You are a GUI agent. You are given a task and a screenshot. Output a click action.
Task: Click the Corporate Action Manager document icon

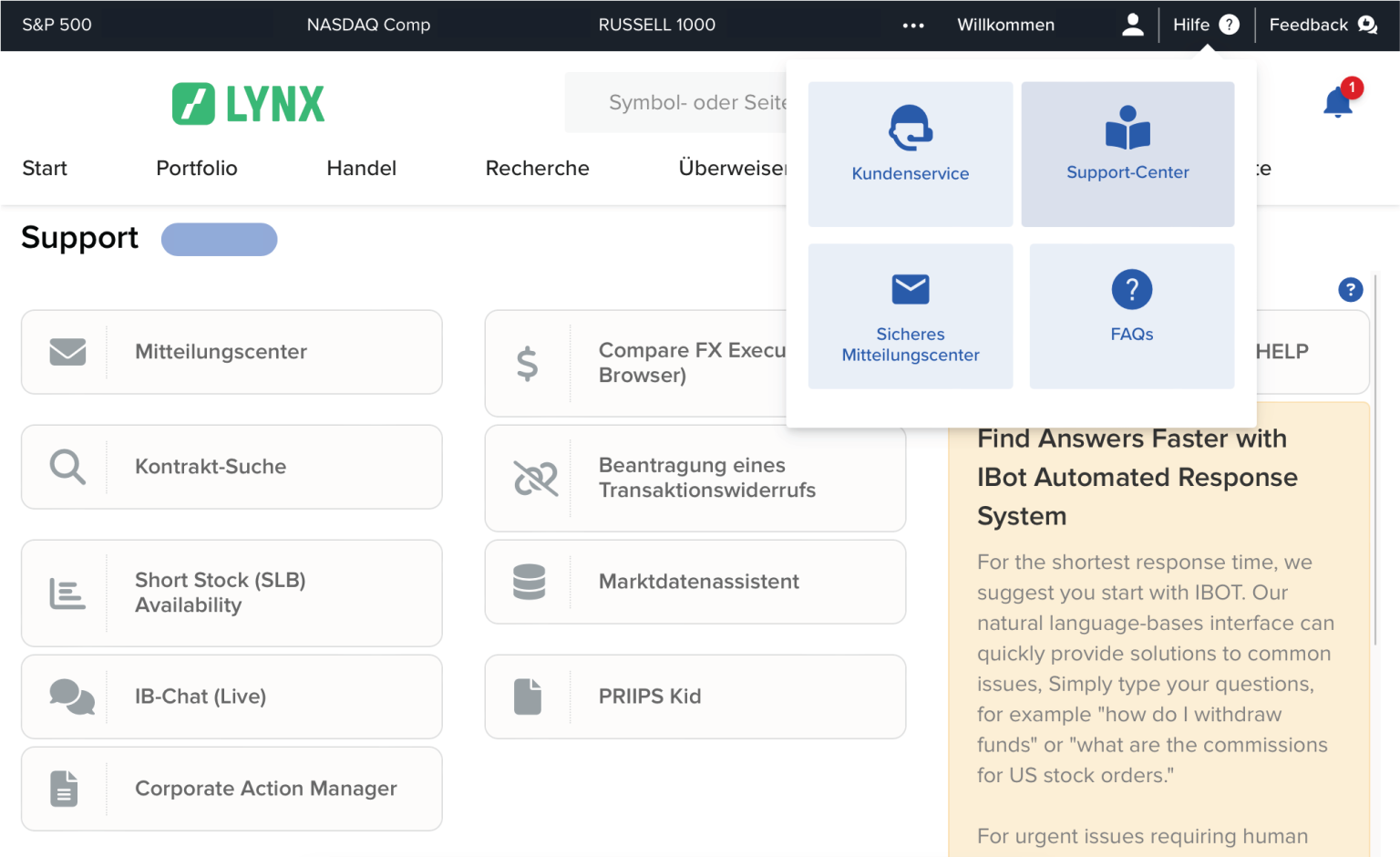64,789
